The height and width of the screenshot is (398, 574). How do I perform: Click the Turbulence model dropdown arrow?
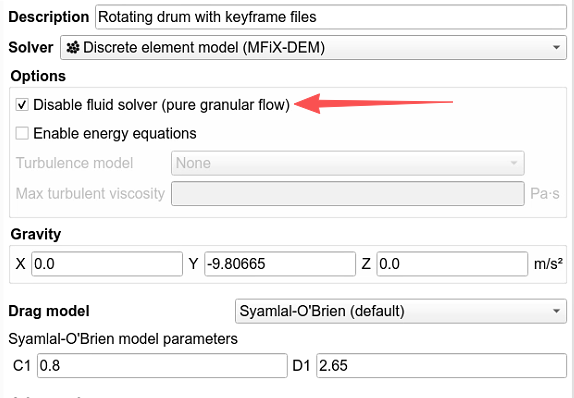(x=514, y=163)
